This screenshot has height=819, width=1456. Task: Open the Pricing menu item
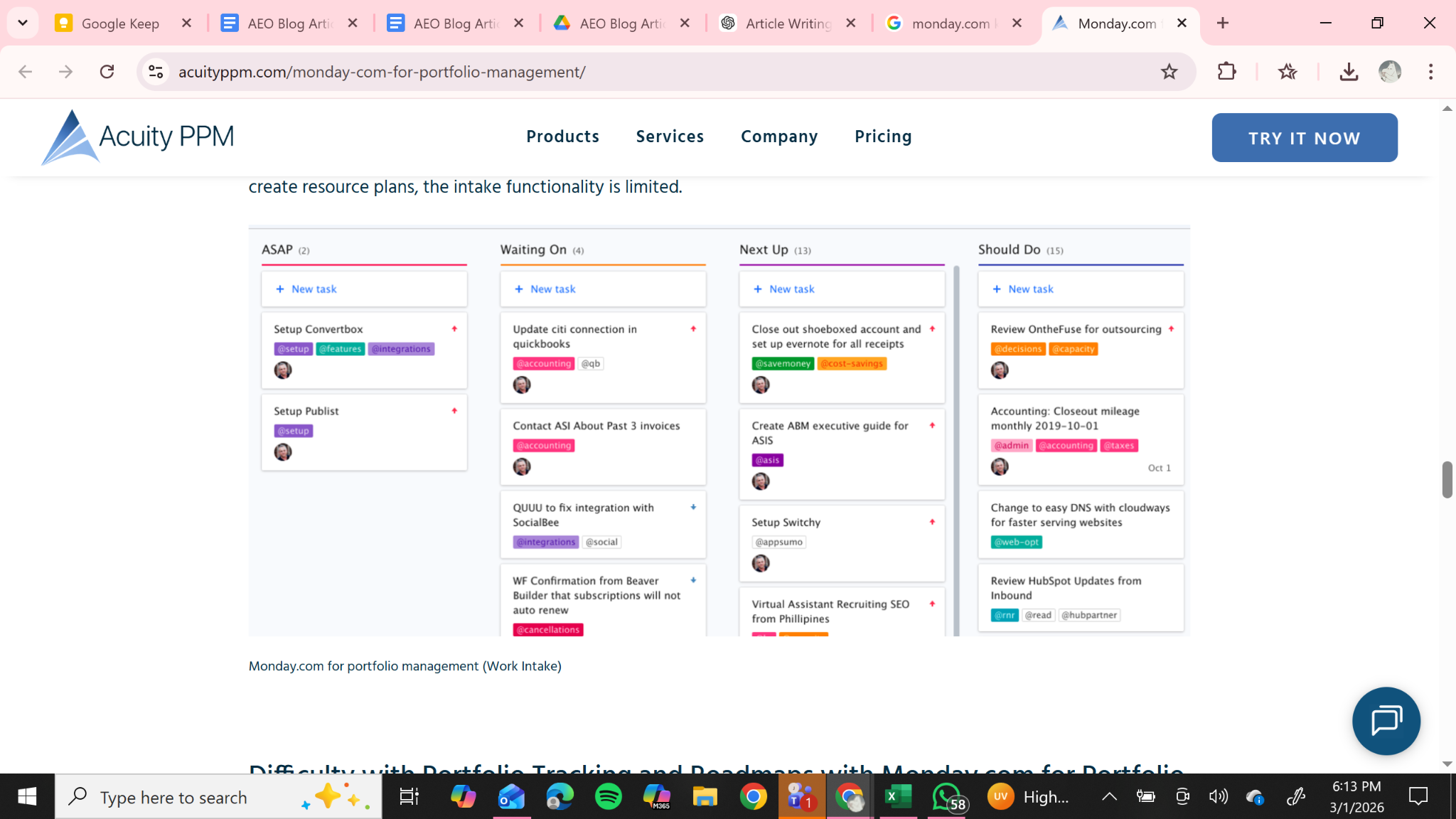coord(883,136)
